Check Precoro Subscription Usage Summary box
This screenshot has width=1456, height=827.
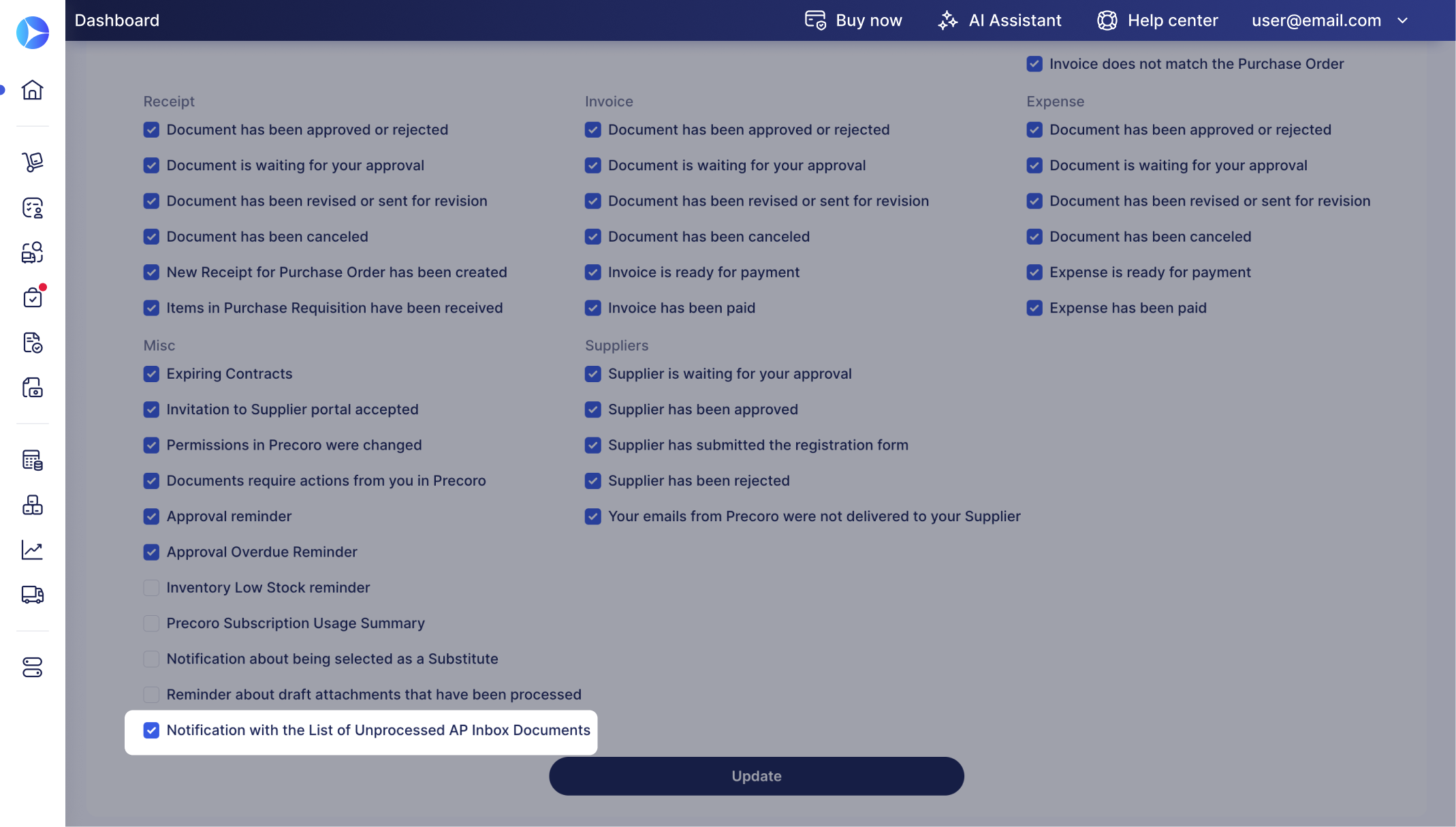tap(151, 623)
